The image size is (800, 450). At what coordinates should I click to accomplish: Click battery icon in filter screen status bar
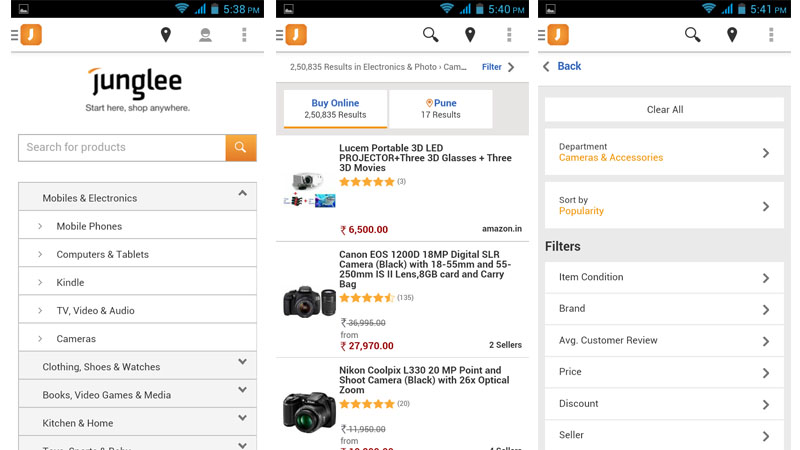(741, 9)
